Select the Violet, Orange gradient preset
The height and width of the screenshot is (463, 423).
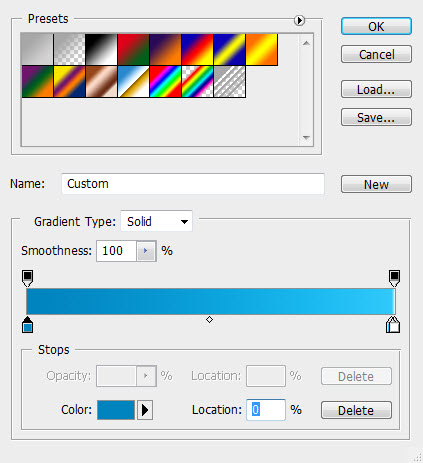point(165,49)
